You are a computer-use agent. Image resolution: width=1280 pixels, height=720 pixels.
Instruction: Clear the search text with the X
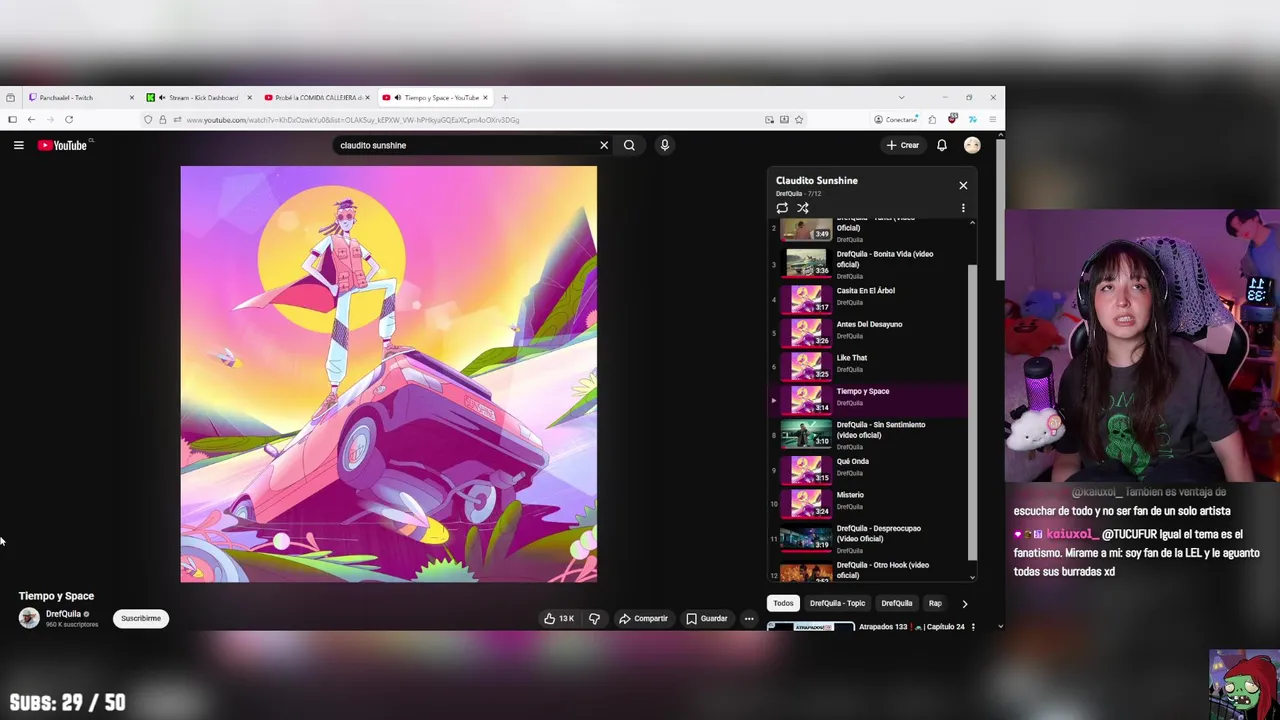604,145
